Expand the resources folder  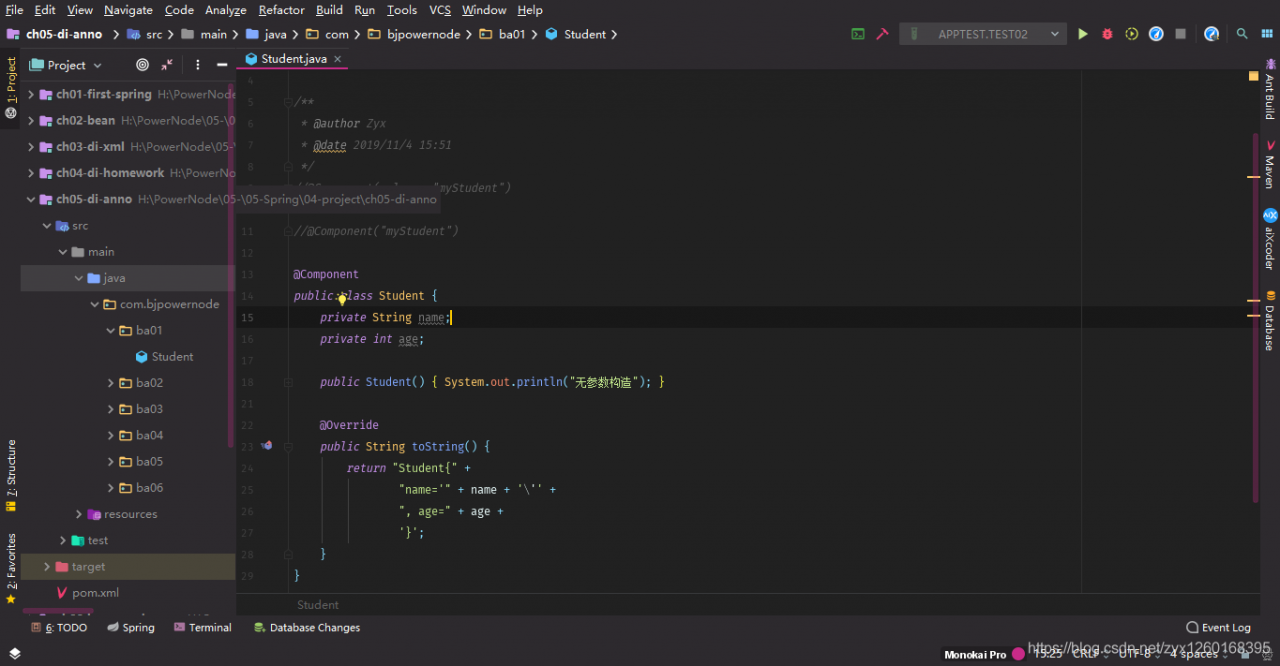(x=78, y=514)
